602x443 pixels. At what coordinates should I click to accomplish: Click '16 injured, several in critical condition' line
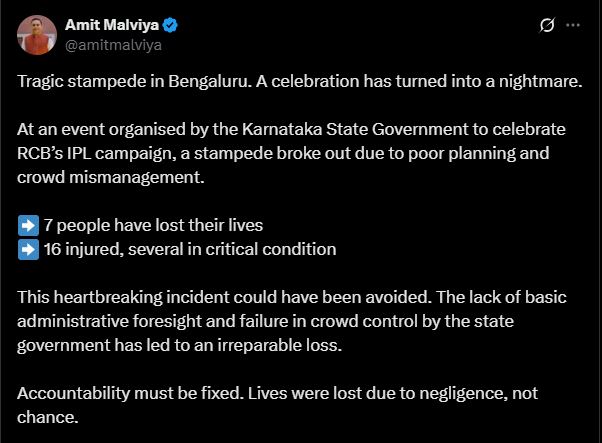pyautogui.click(x=188, y=248)
